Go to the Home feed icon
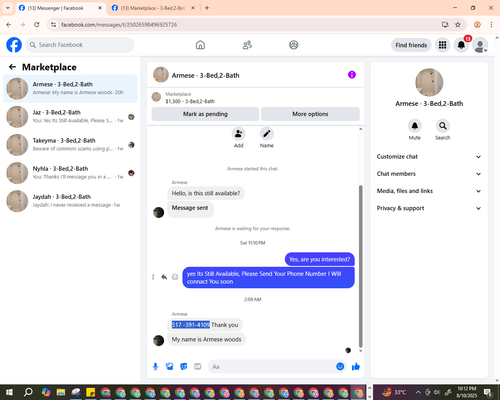Viewport: 500px width, 400px height. (x=200, y=45)
